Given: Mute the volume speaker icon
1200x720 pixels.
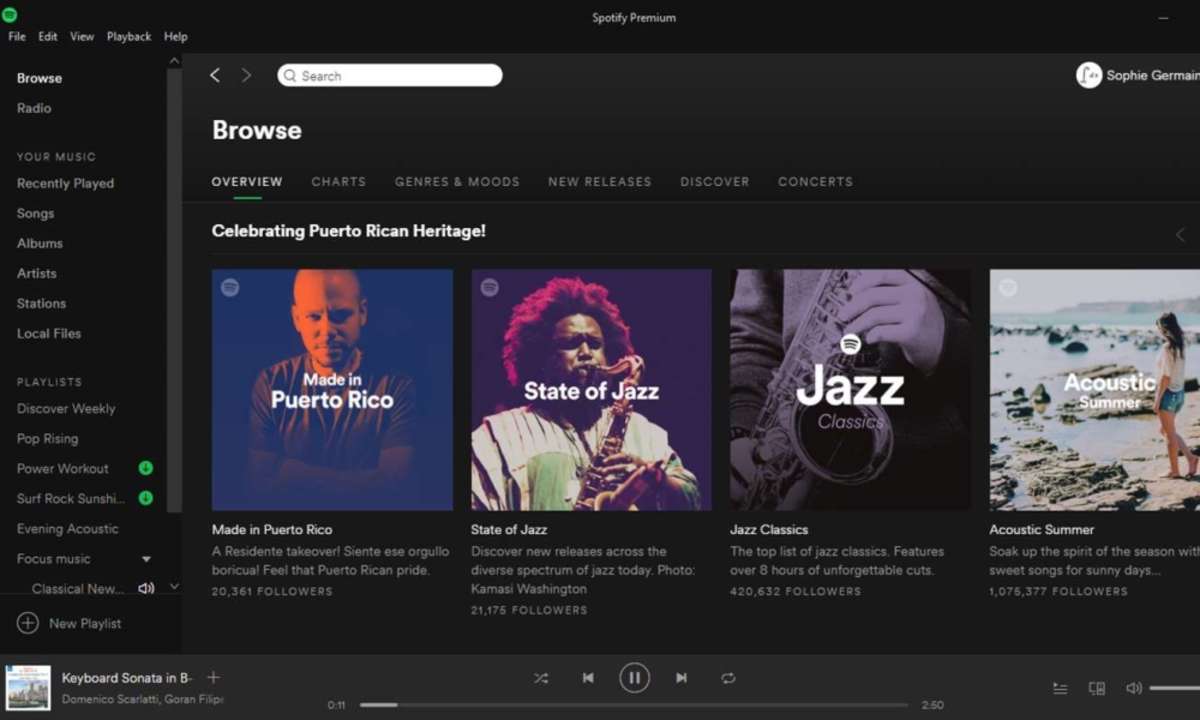Looking at the screenshot, I should tap(1134, 688).
